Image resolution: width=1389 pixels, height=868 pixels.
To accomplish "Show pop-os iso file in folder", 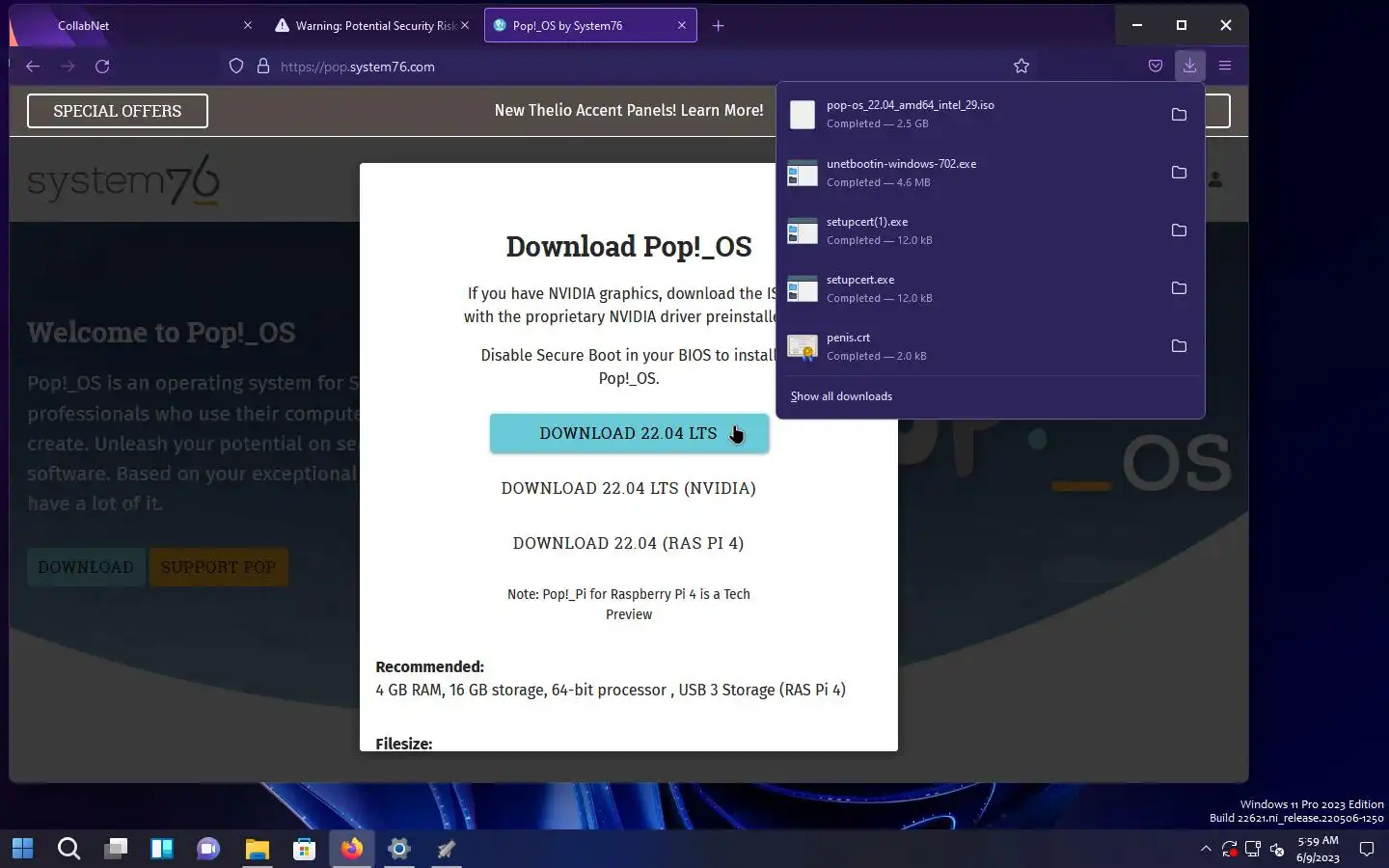I will click(1179, 114).
